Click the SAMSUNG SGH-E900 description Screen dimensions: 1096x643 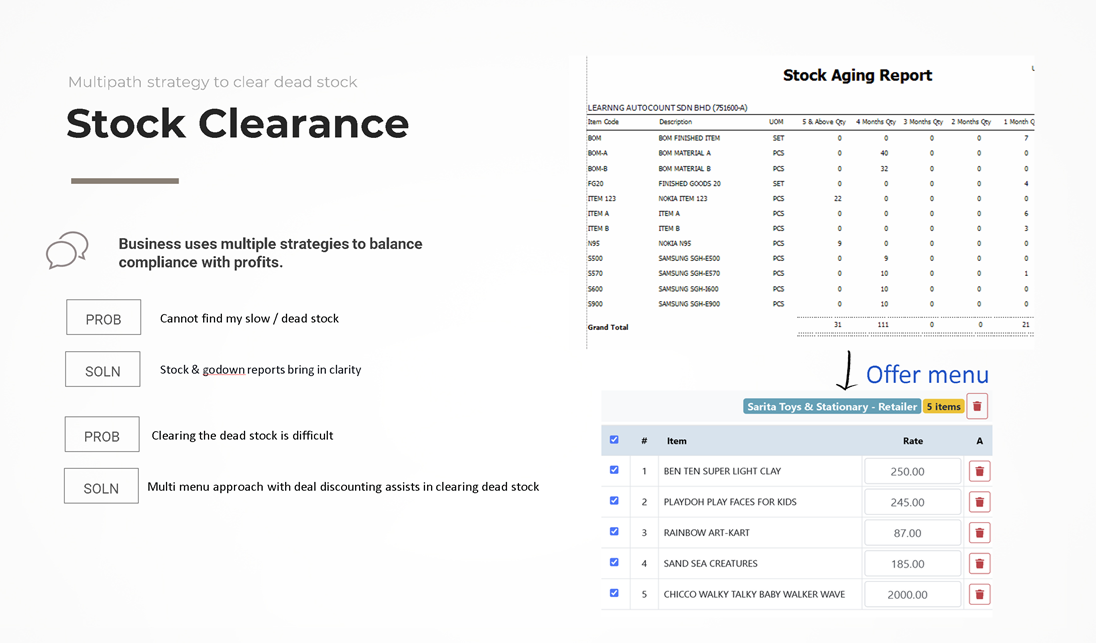click(689, 304)
